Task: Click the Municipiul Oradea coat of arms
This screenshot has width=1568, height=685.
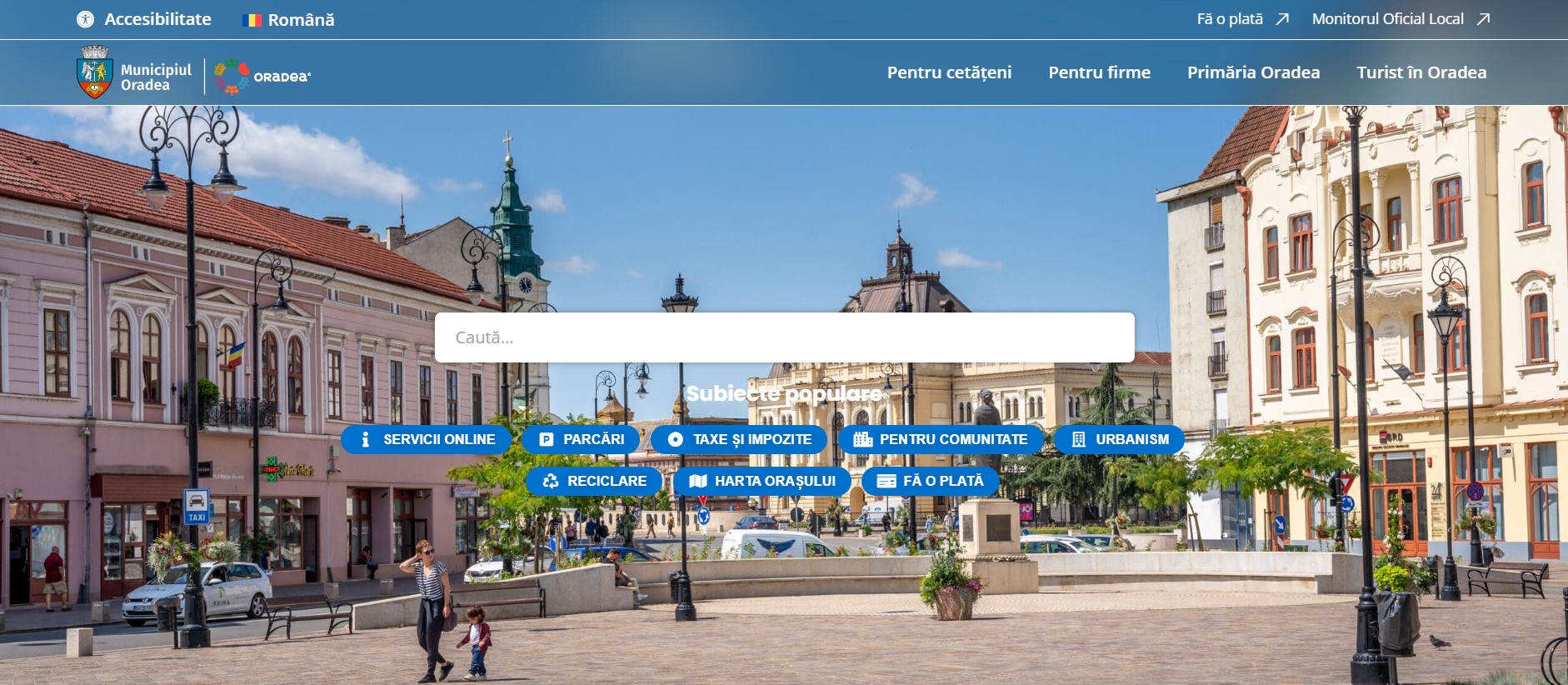Action: pos(94,73)
